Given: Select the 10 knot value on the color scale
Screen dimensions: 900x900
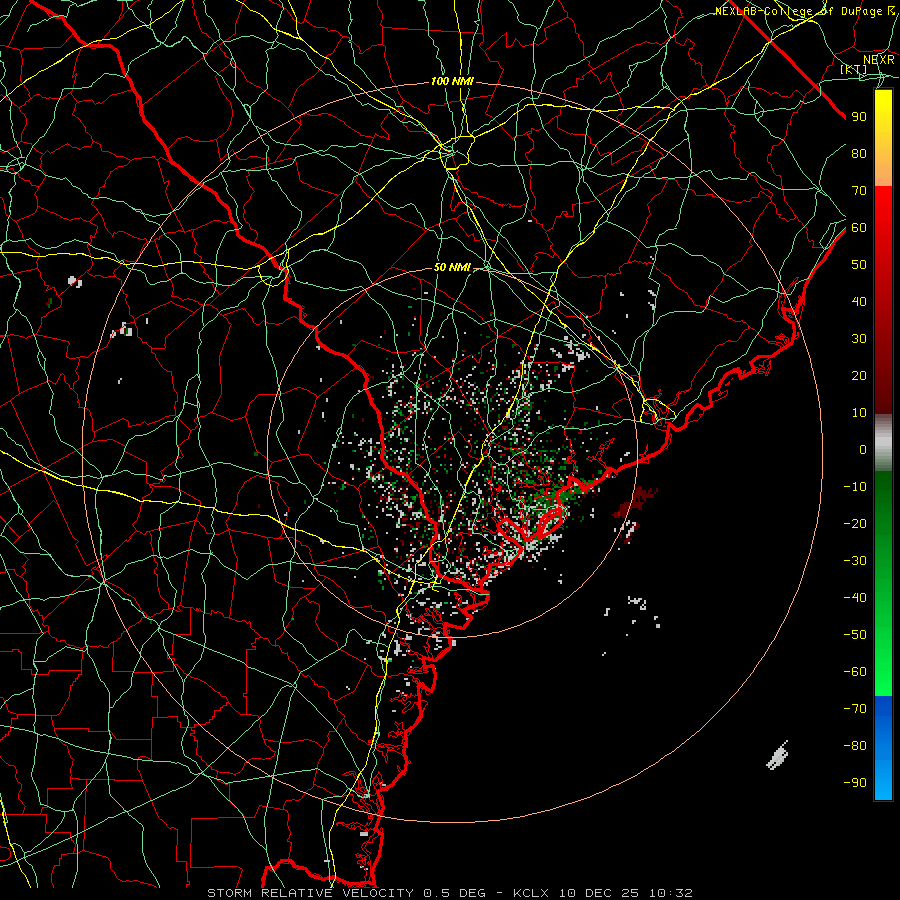Looking at the screenshot, I should [859, 413].
